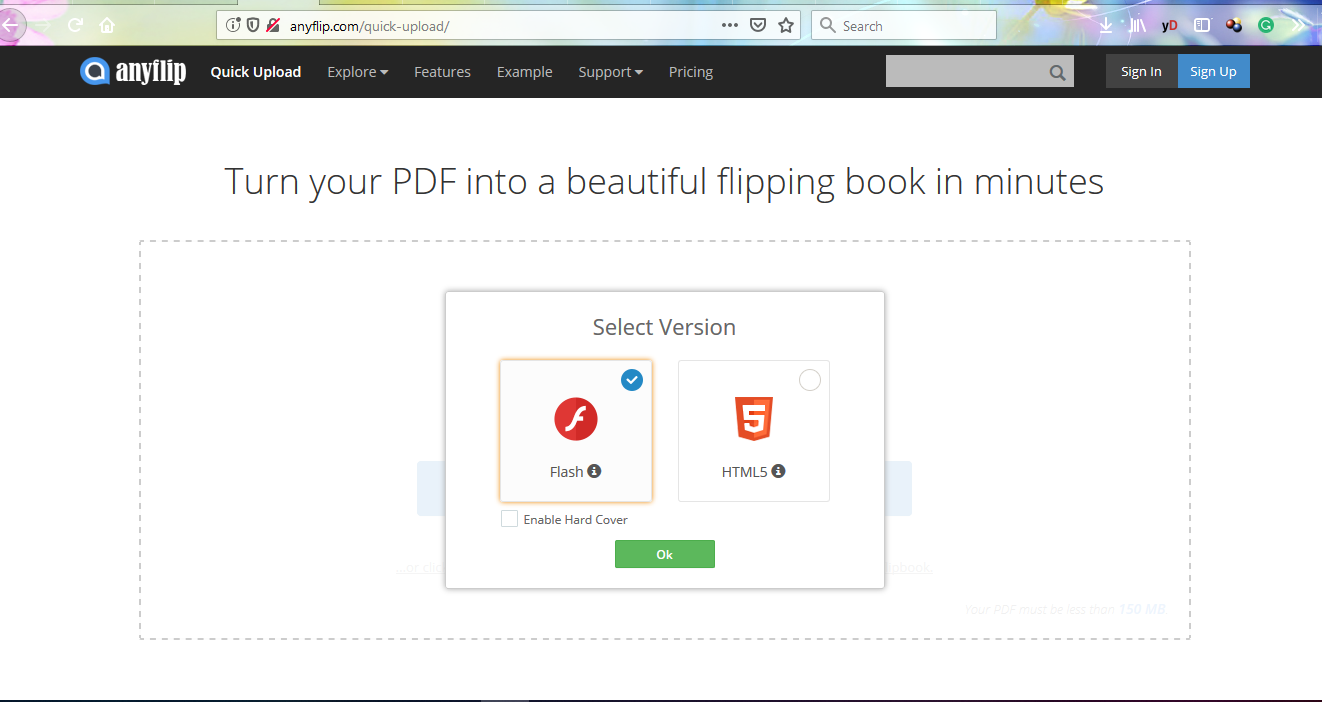
Task: Open the Library bookshelf icon
Action: [x=1137, y=26]
